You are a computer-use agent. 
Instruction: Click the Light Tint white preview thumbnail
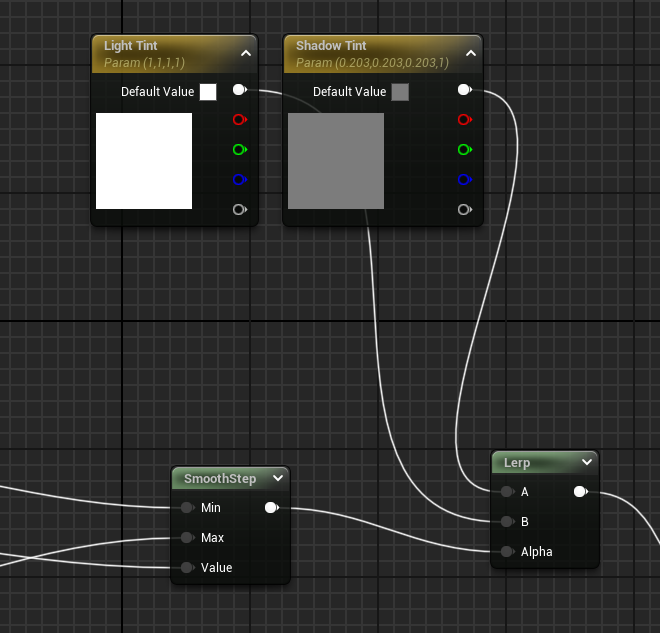pyautogui.click(x=144, y=161)
